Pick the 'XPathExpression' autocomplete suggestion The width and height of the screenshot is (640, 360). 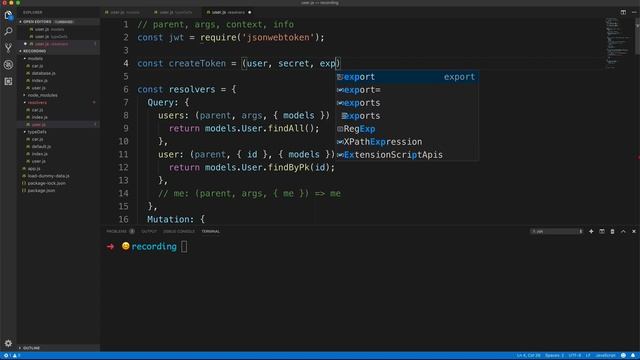point(407,142)
